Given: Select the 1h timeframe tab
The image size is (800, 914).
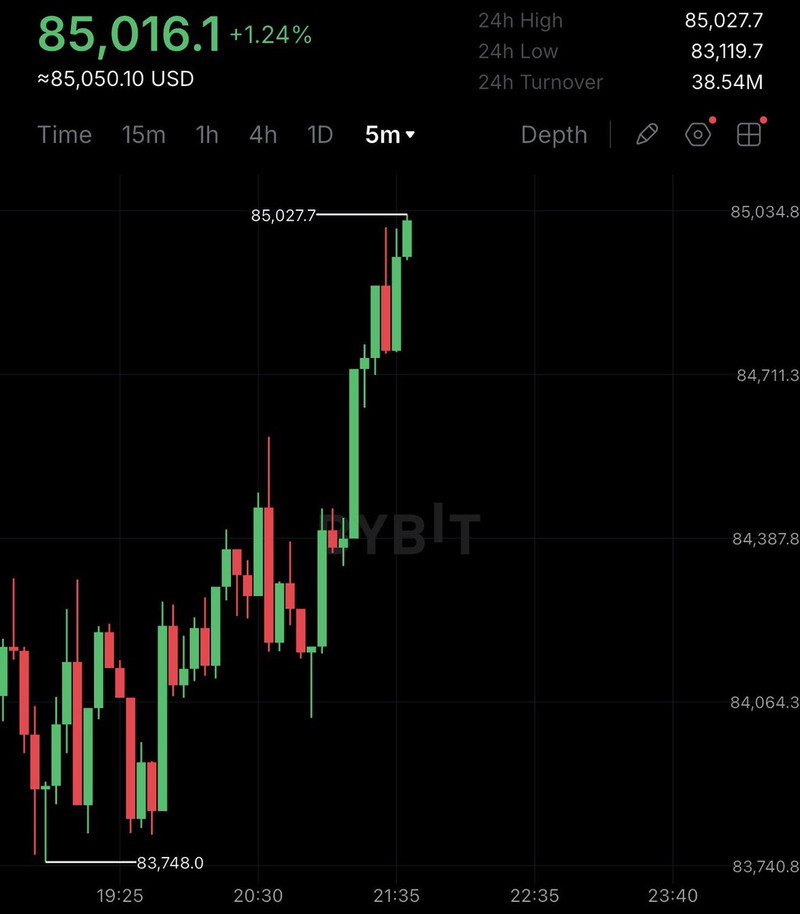Looking at the screenshot, I should tap(207, 135).
